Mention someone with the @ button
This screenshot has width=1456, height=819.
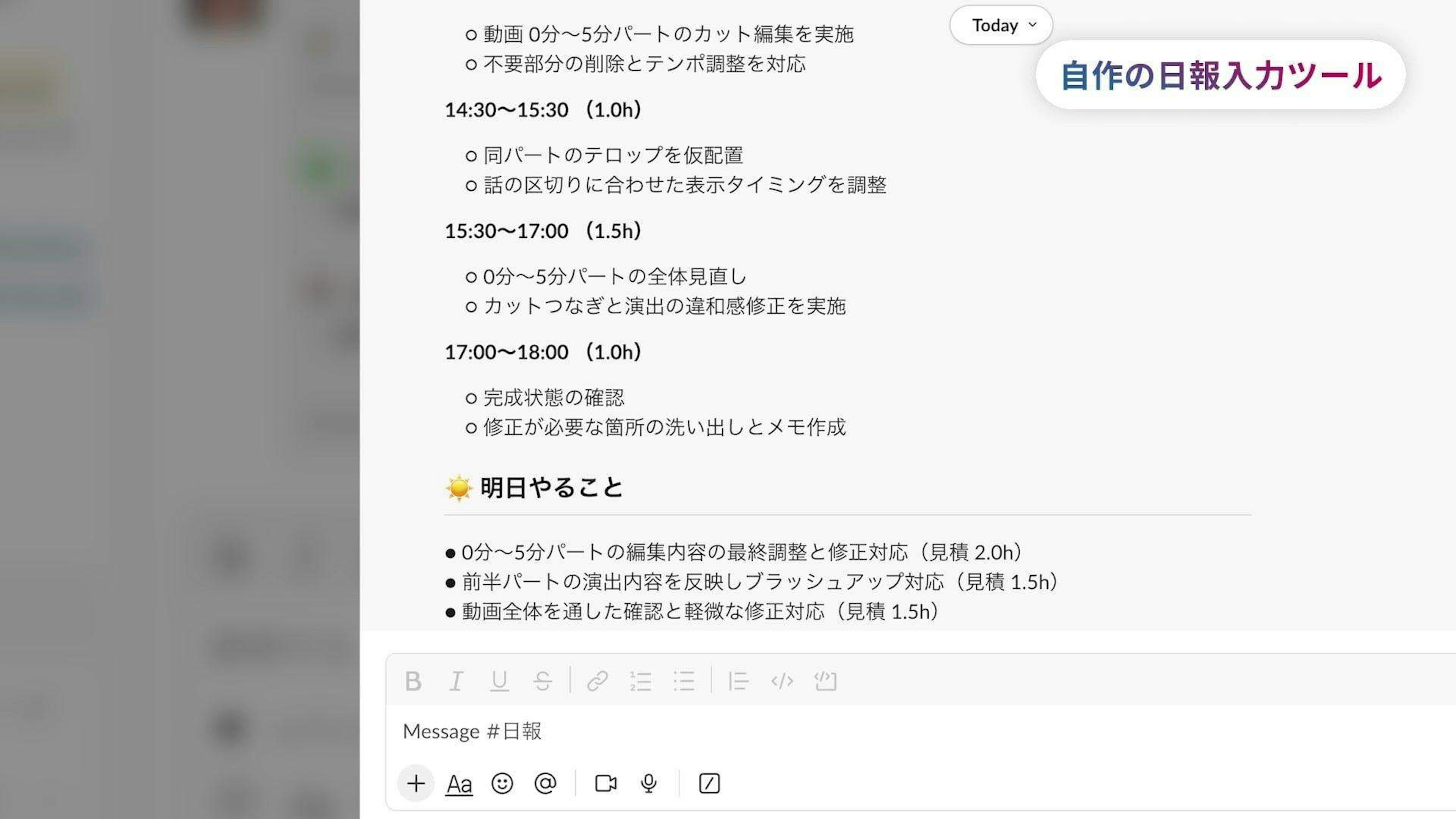pyautogui.click(x=546, y=783)
